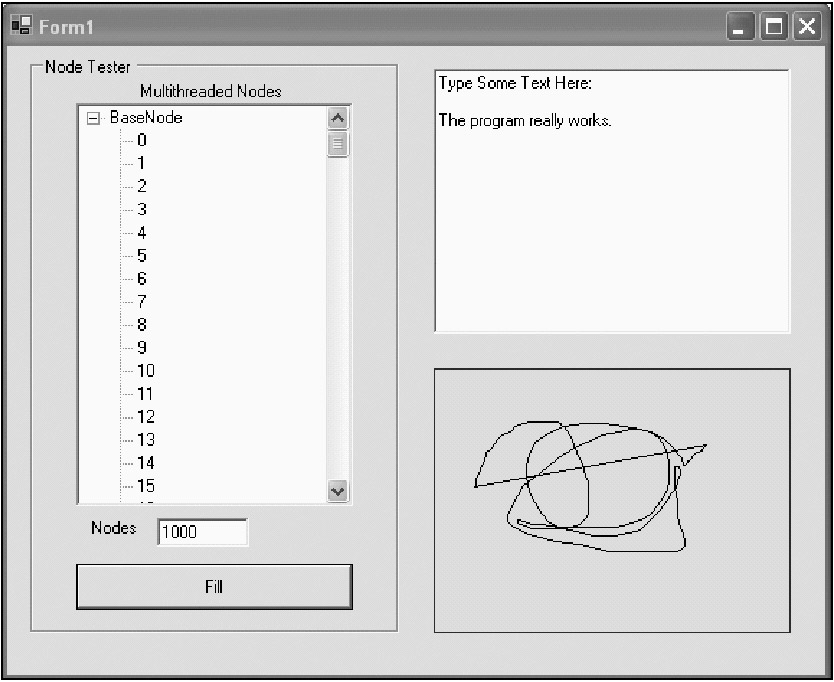The width and height of the screenshot is (834, 682).
Task: Click the tree scrollbar thumb
Action: (338, 145)
